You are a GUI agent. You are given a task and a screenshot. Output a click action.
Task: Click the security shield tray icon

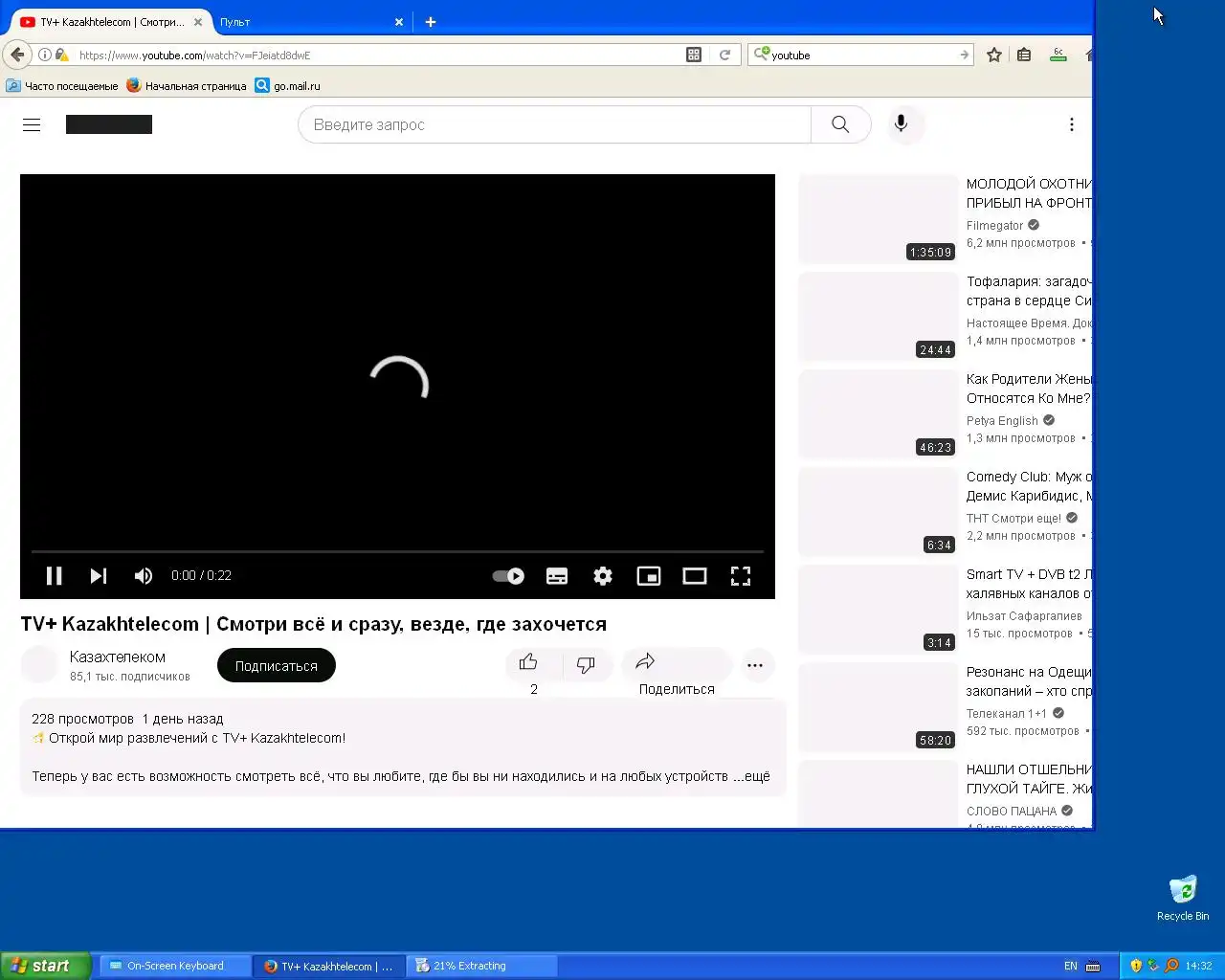pyautogui.click(x=1136, y=966)
